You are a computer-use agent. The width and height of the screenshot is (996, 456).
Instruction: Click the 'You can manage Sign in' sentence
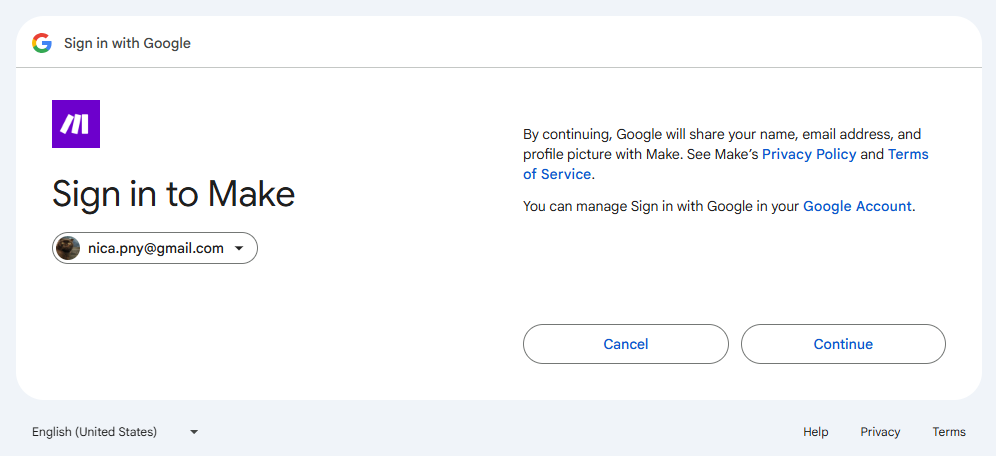[719, 206]
